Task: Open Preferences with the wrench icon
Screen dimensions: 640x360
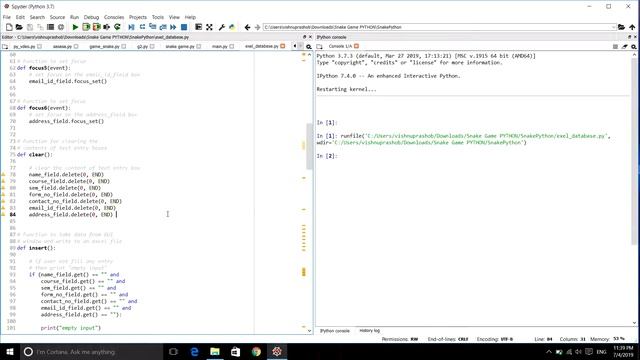Action: coord(222,27)
